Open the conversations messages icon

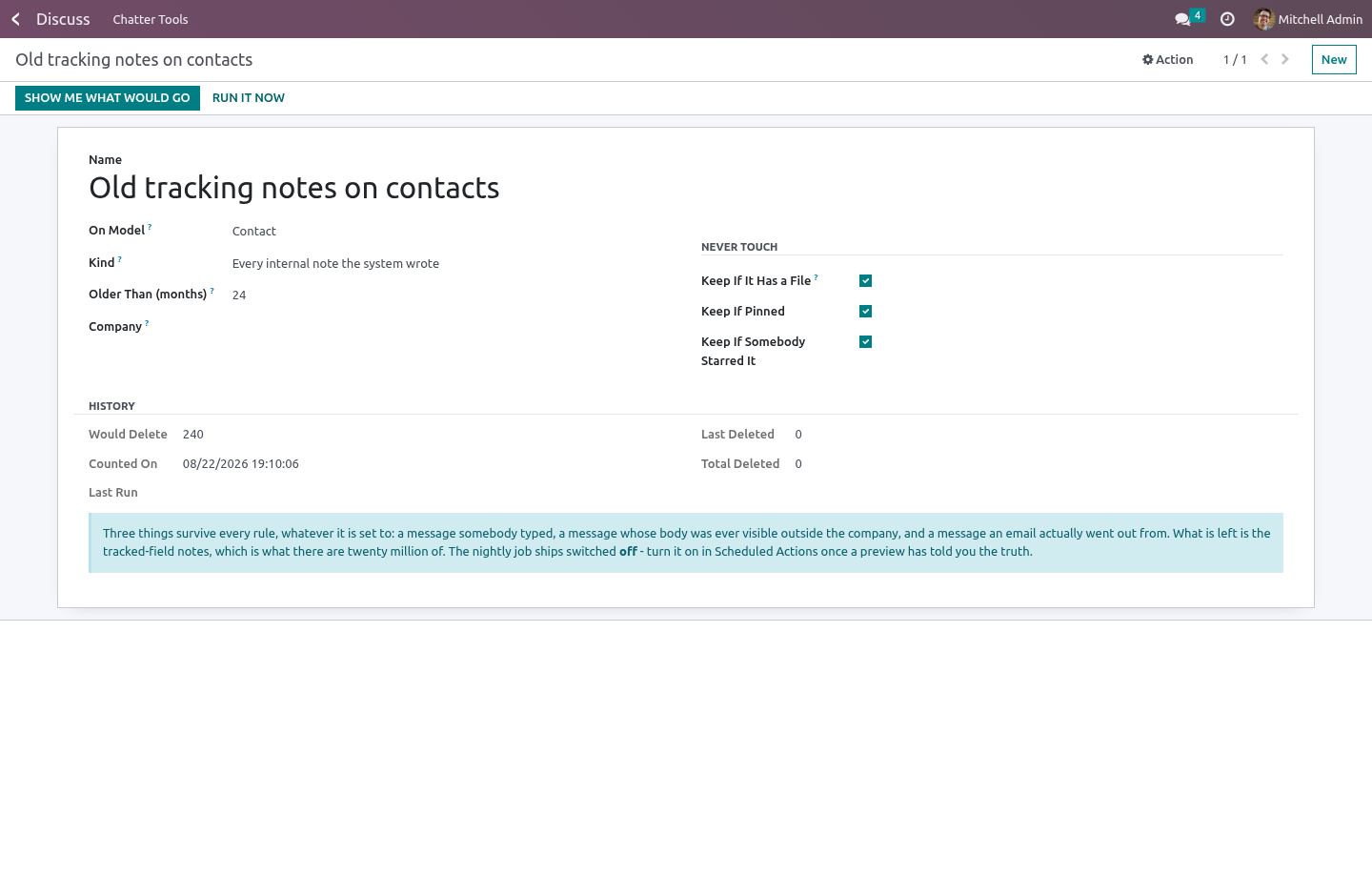[x=1183, y=19]
